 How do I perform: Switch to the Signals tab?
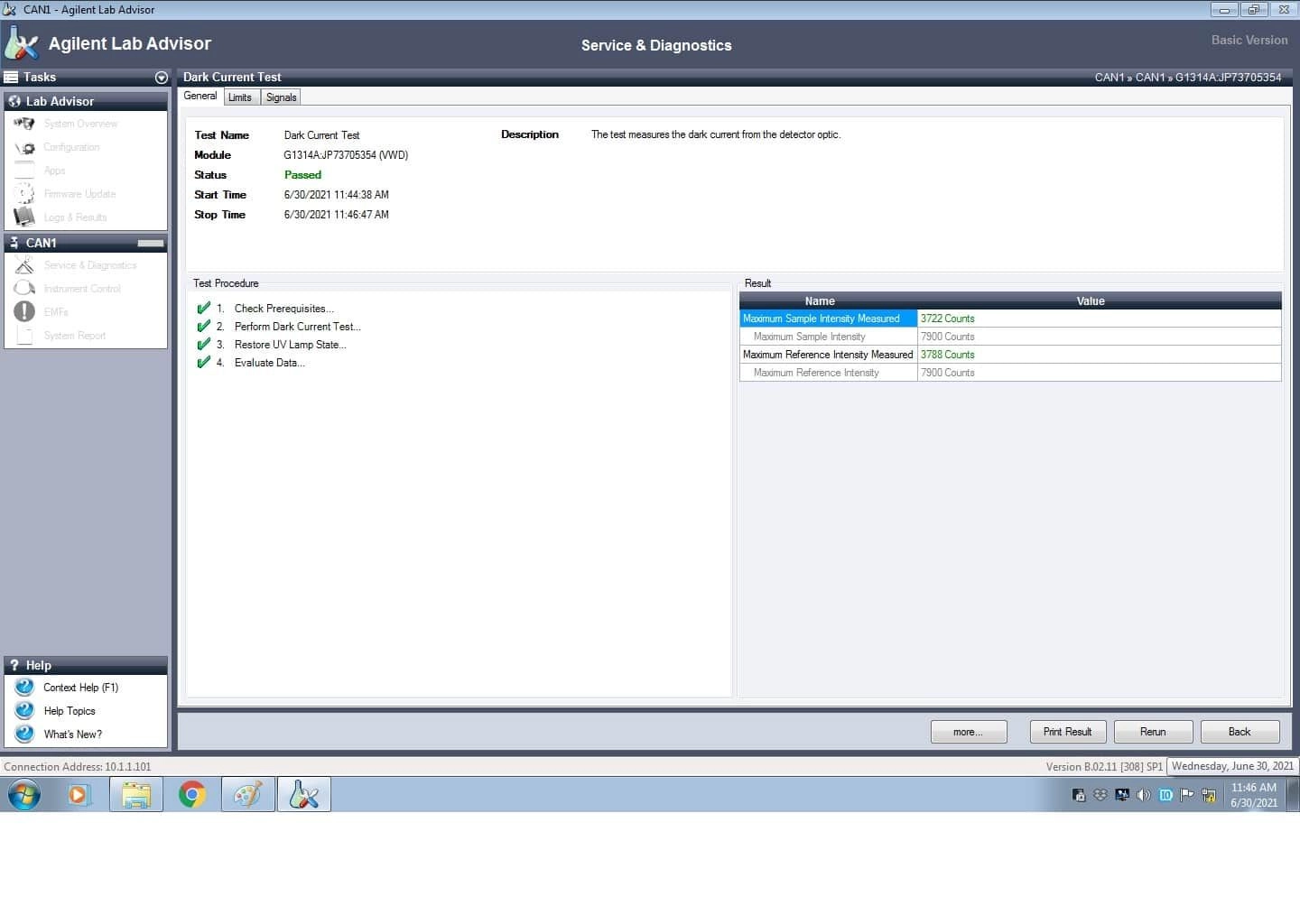pyautogui.click(x=282, y=97)
